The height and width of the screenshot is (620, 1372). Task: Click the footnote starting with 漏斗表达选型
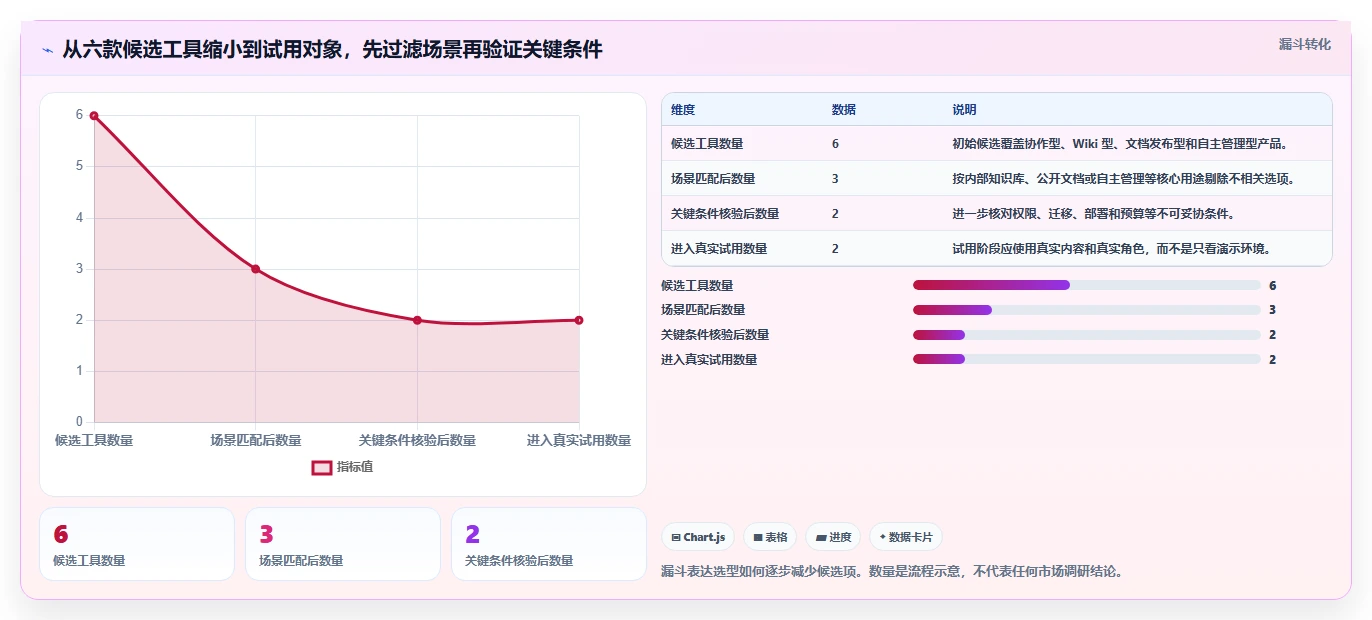coord(892,572)
